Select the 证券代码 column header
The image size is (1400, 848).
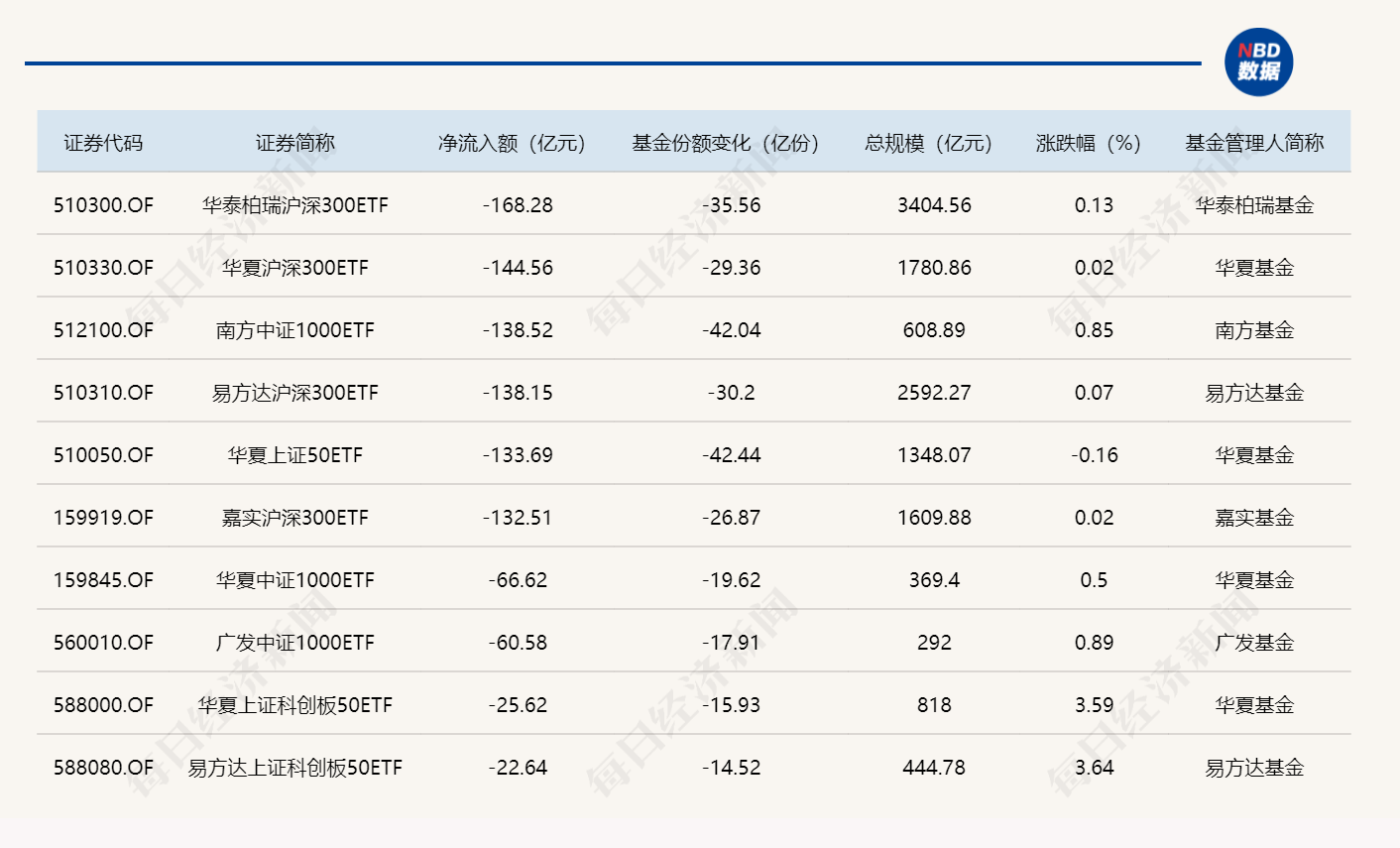[105, 142]
